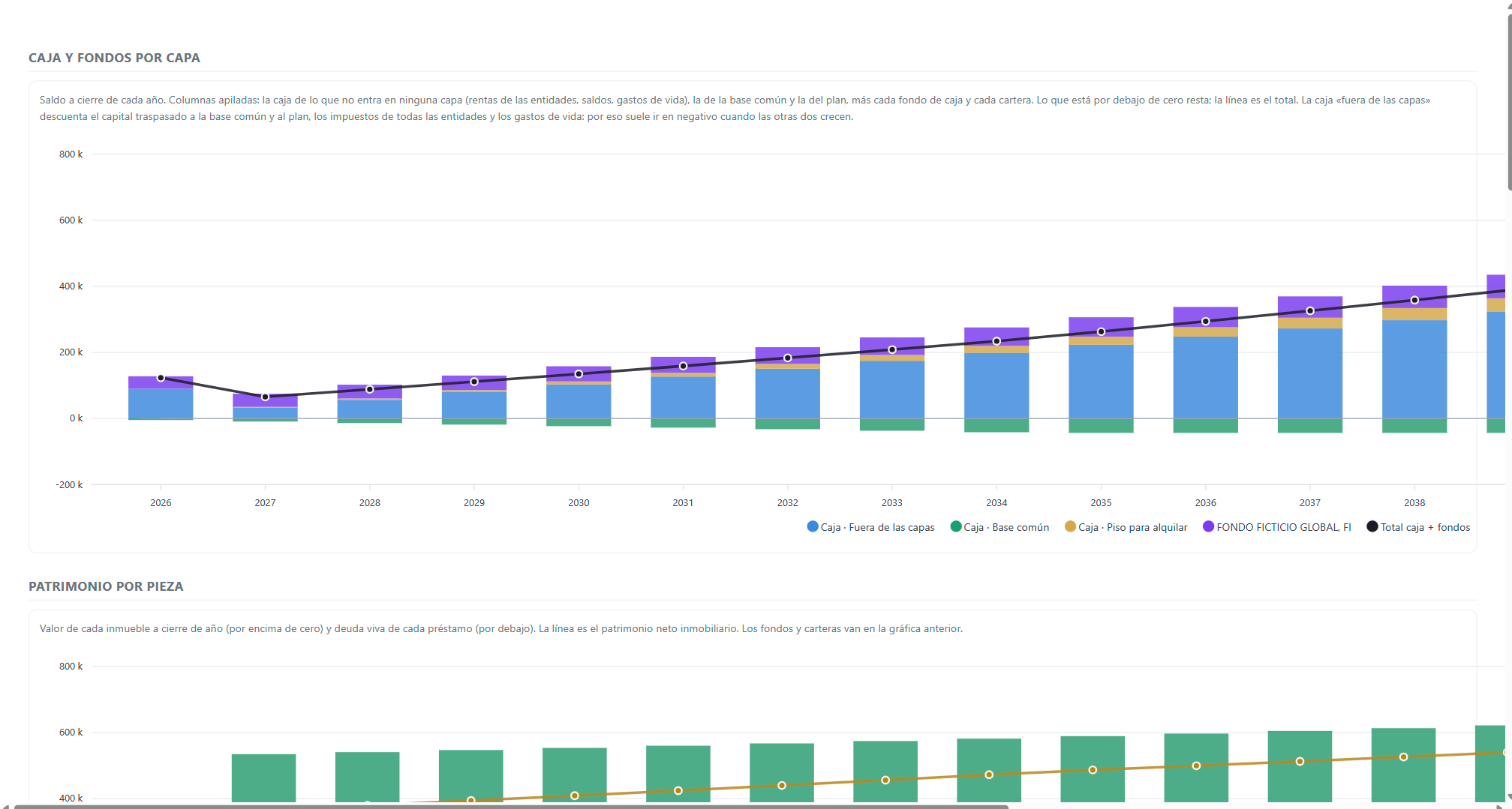Image resolution: width=1512 pixels, height=809 pixels.
Task: Toggle the 'Caja · Piso para alquilar' legend entry
Action: tap(1125, 527)
